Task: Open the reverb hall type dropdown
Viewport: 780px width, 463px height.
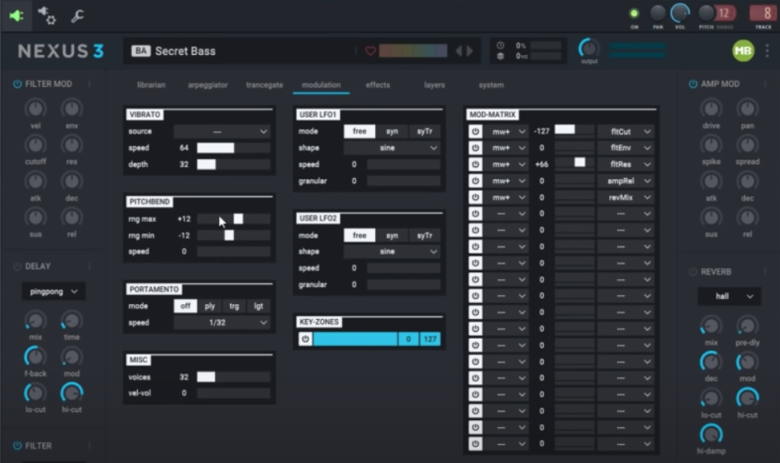Action: (729, 296)
